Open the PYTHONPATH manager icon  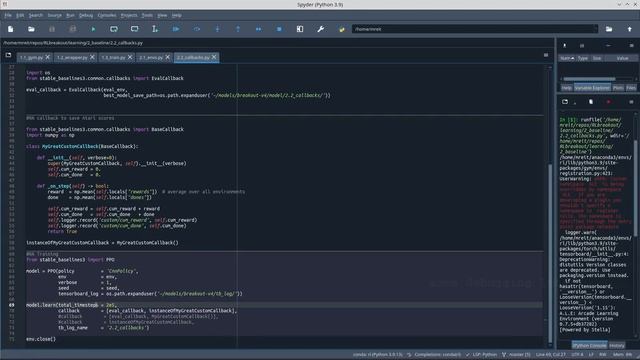point(342,29)
